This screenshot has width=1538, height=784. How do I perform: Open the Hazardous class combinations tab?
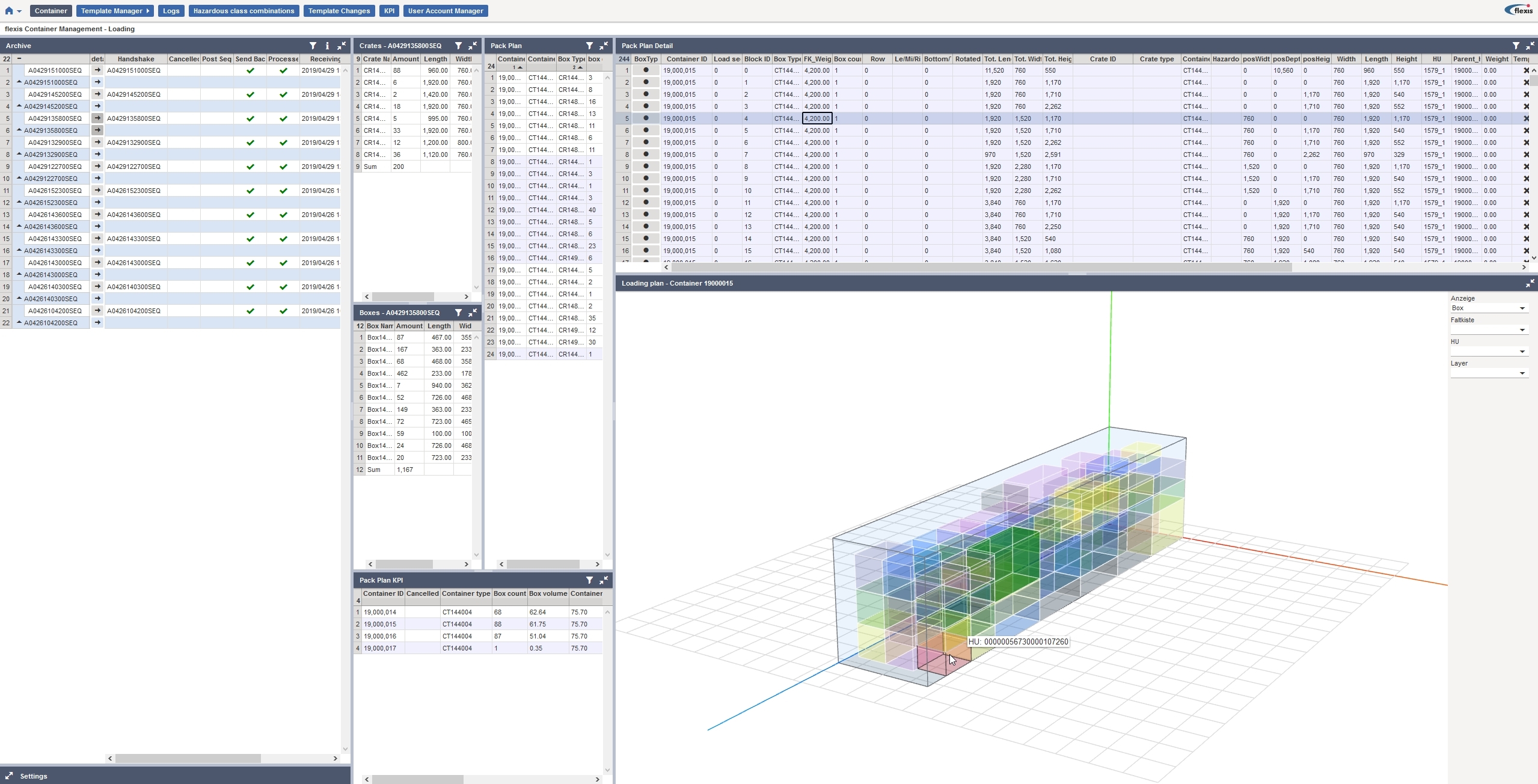(x=244, y=11)
